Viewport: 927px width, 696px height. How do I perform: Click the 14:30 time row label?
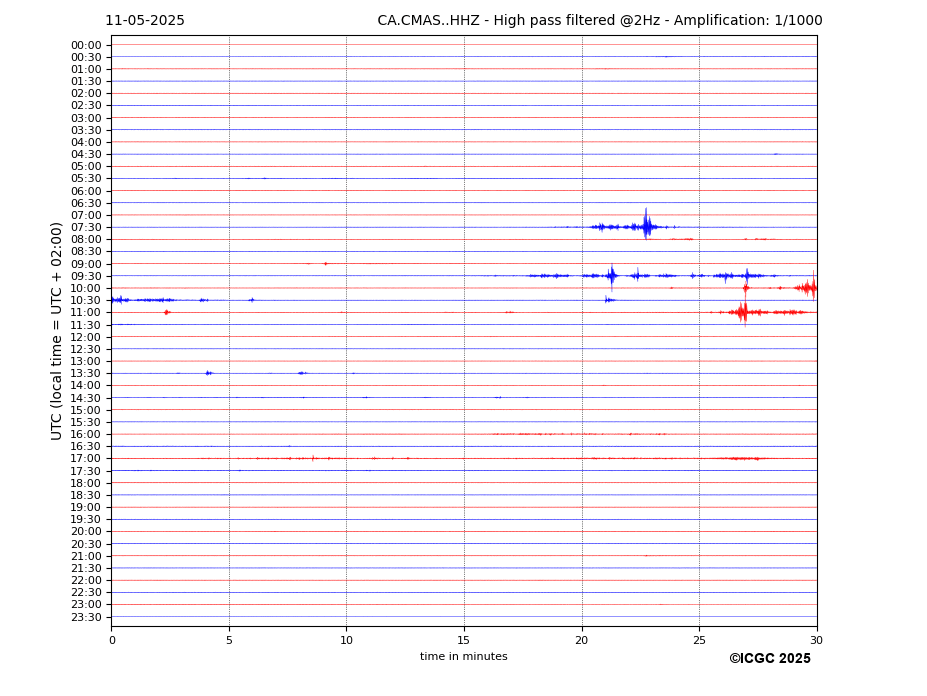(x=86, y=398)
